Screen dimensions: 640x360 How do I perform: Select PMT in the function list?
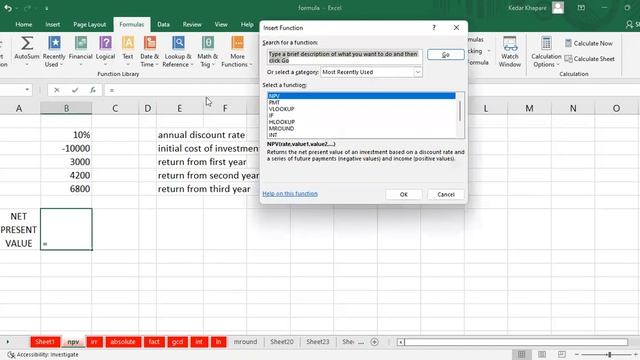[361, 102]
